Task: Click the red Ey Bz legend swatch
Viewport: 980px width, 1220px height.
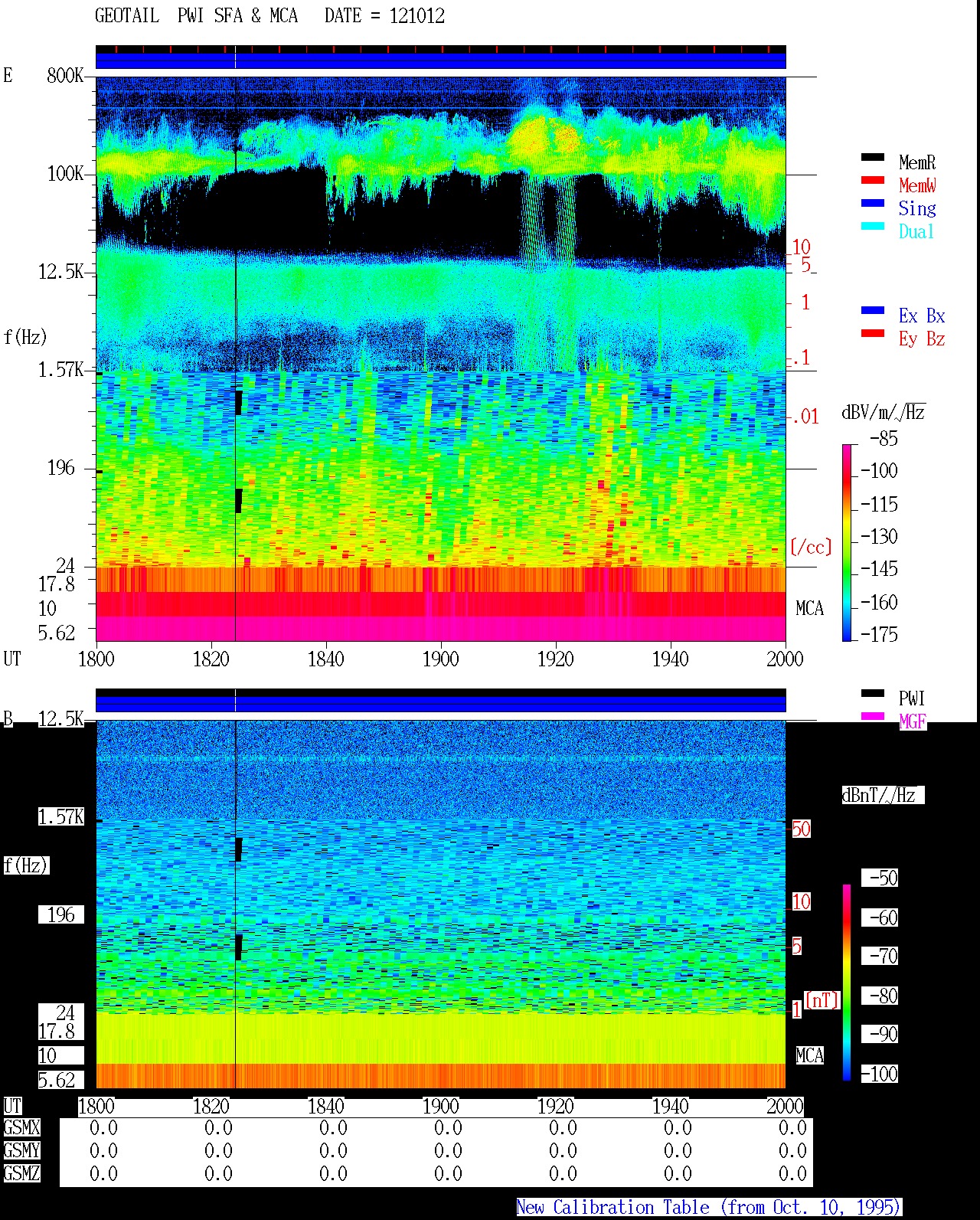Action: click(873, 333)
